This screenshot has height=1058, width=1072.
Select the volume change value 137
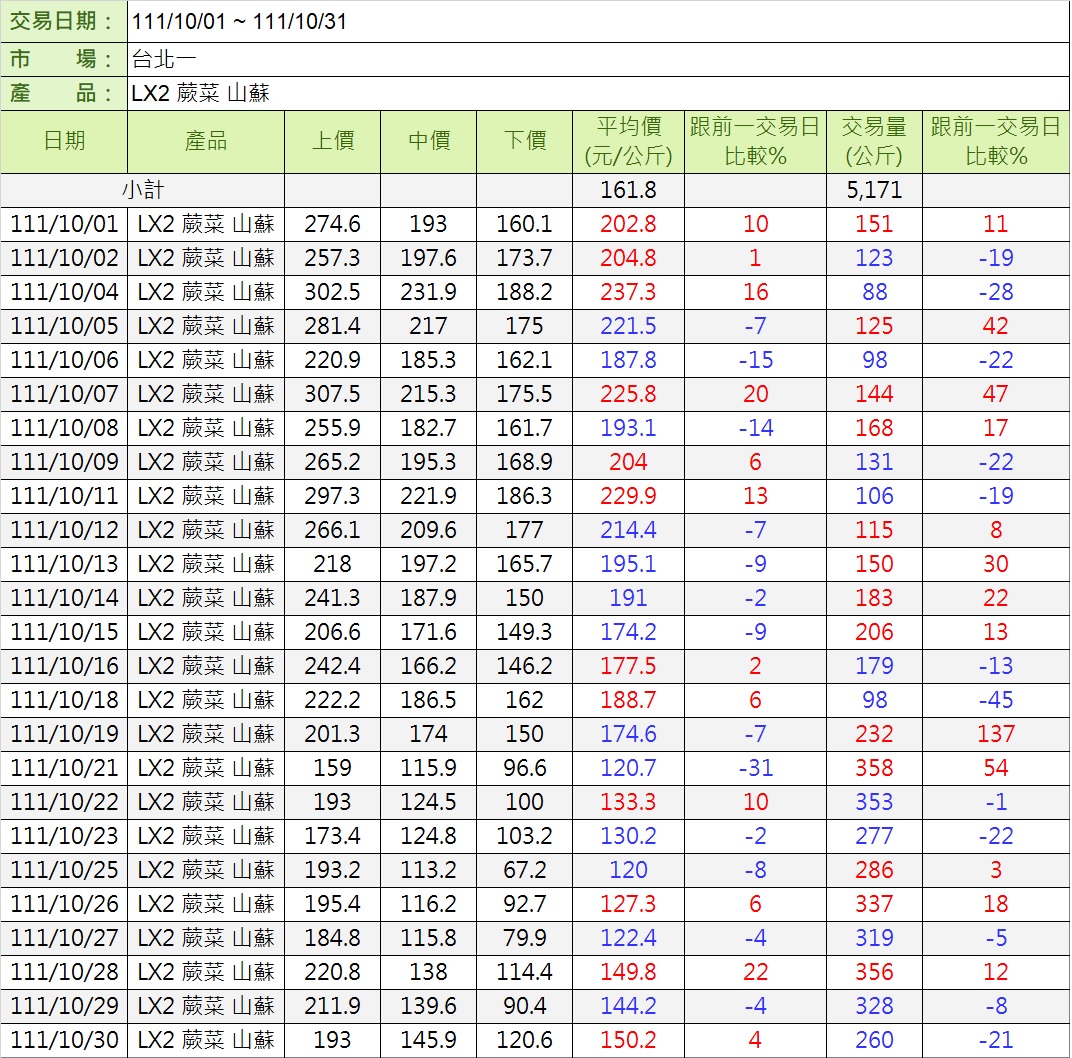(x=995, y=734)
